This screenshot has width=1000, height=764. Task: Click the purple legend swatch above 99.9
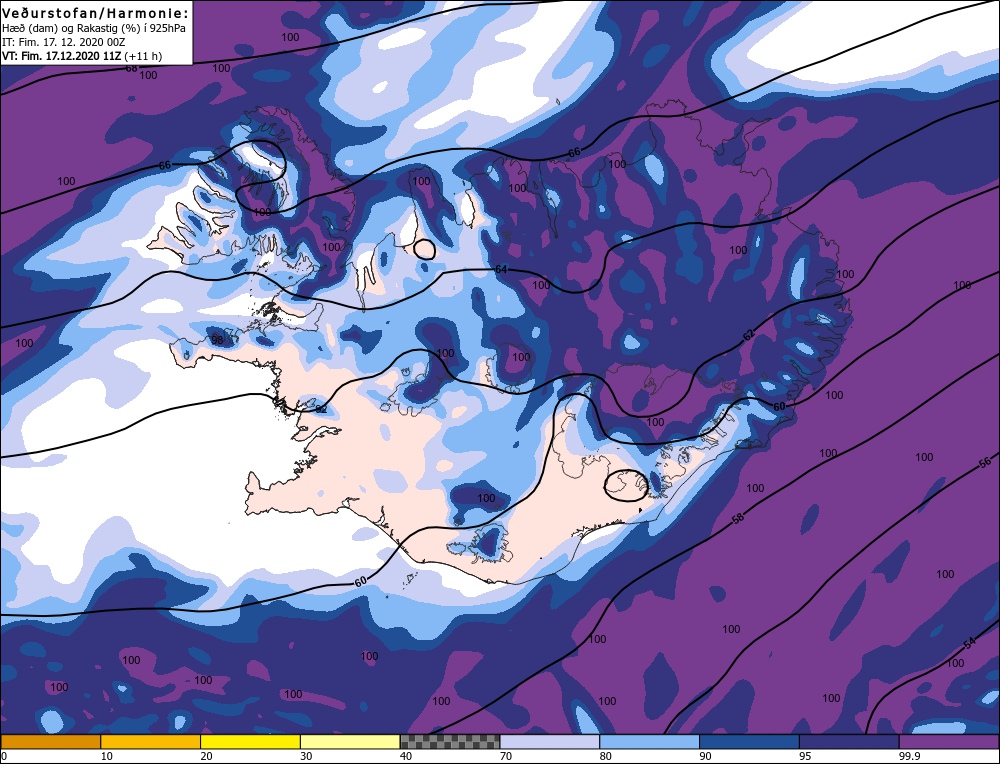pyautogui.click(x=949, y=741)
